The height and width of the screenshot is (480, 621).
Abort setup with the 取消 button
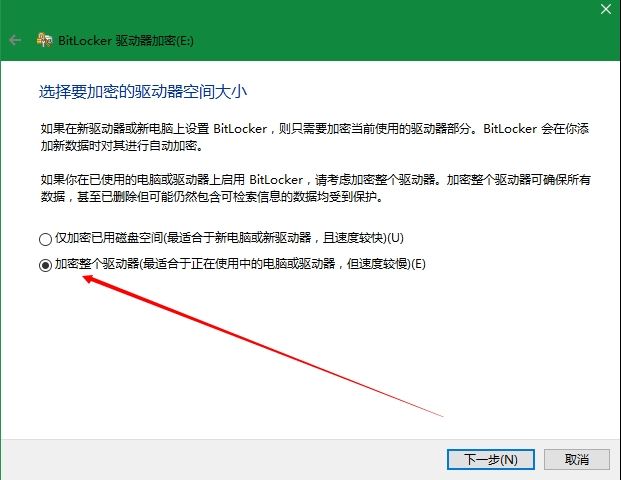pos(577,459)
